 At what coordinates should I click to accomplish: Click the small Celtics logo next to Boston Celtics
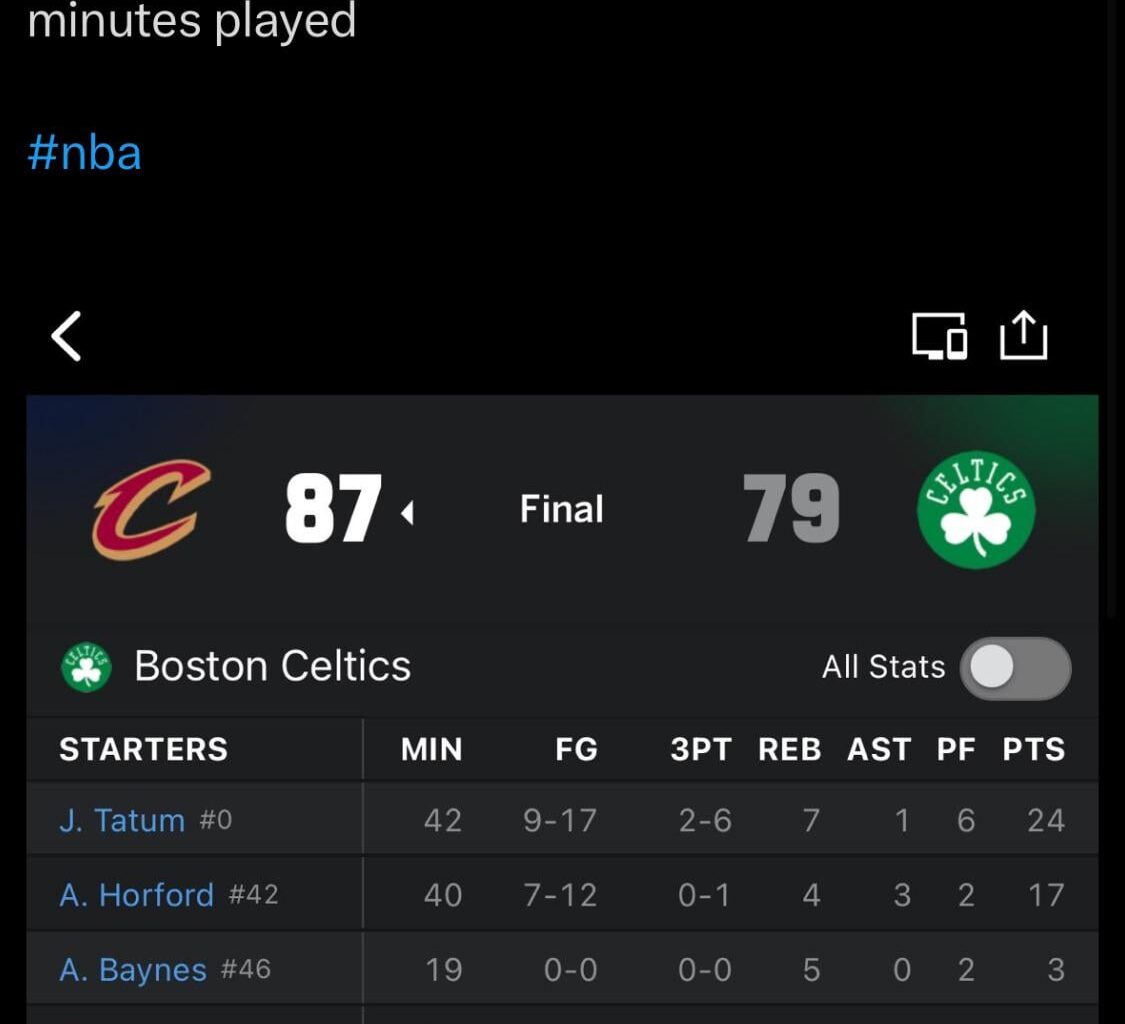click(x=88, y=665)
